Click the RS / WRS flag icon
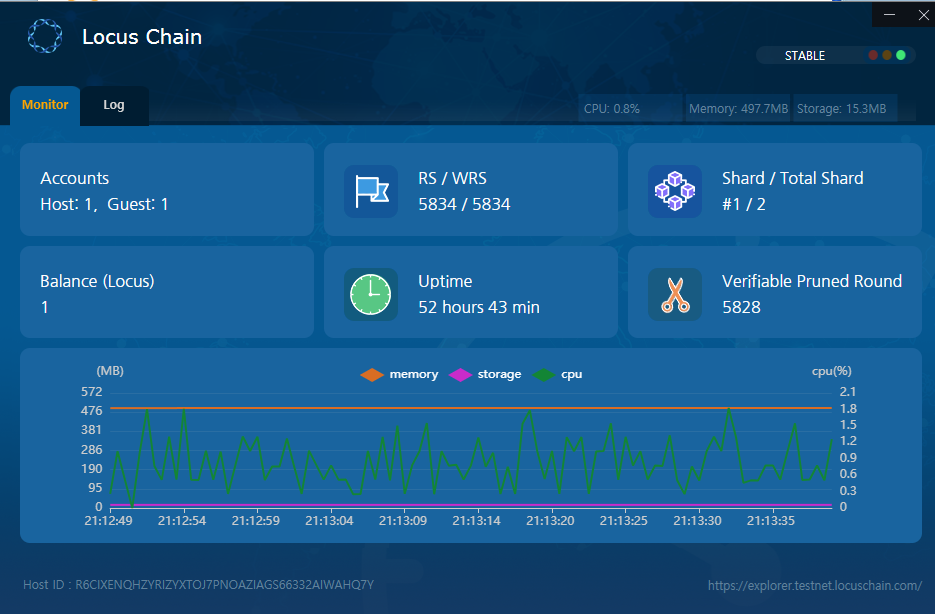This screenshot has width=935, height=614. 371,191
